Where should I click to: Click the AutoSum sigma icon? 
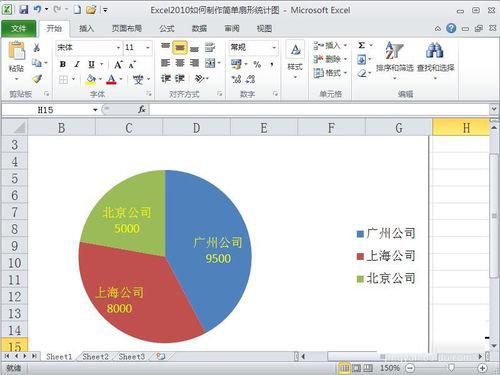[362, 45]
